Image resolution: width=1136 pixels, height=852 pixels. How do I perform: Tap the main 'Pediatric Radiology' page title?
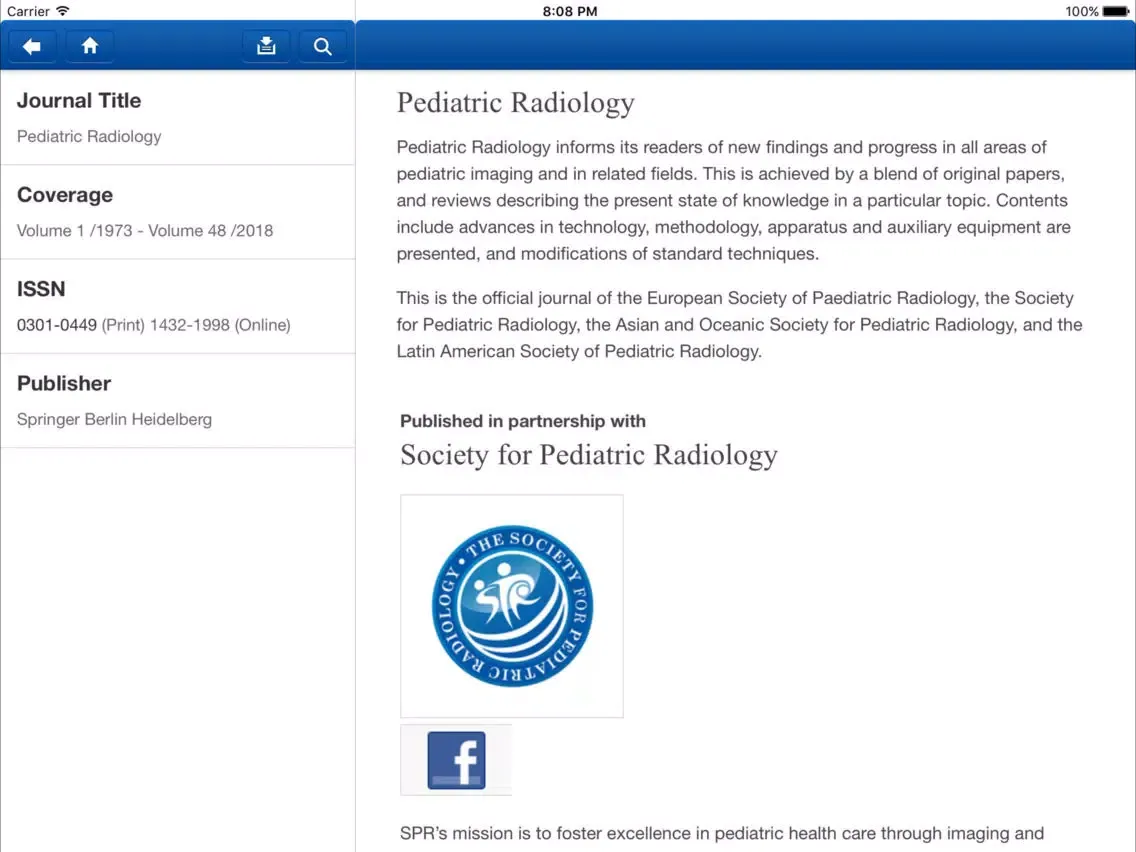click(515, 103)
